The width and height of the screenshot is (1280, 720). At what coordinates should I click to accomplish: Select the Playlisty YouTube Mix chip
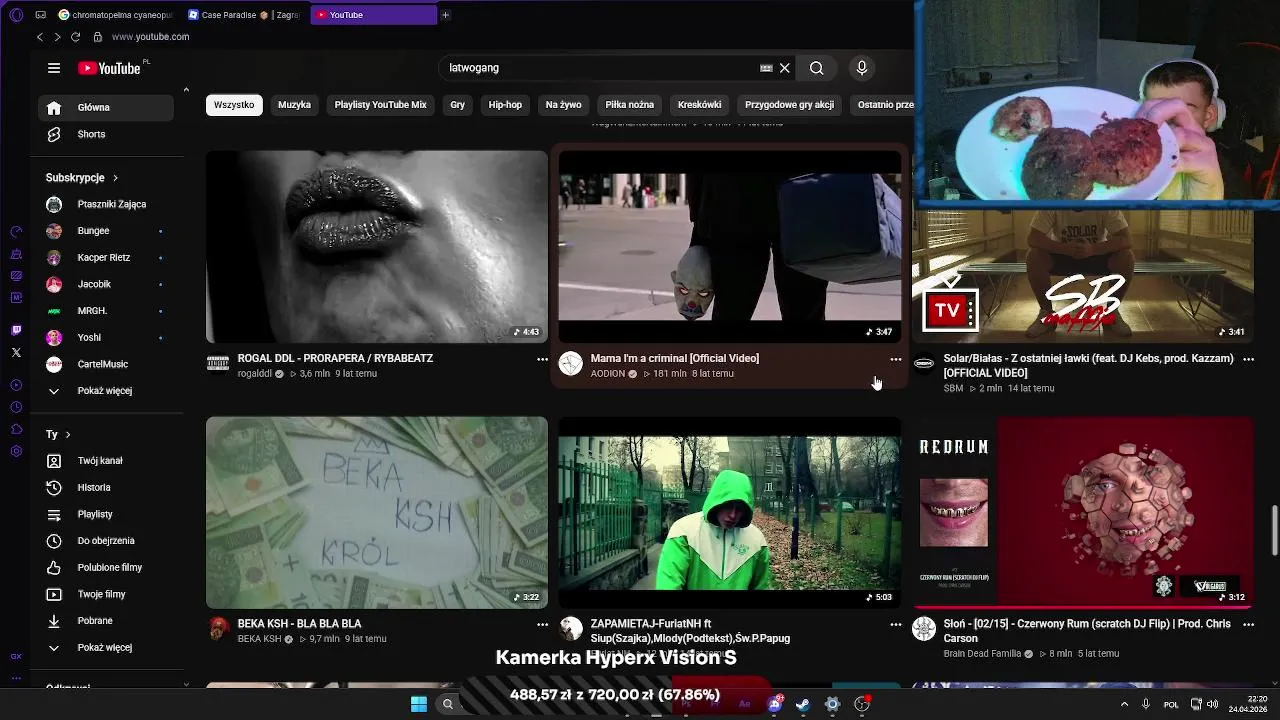click(x=380, y=105)
